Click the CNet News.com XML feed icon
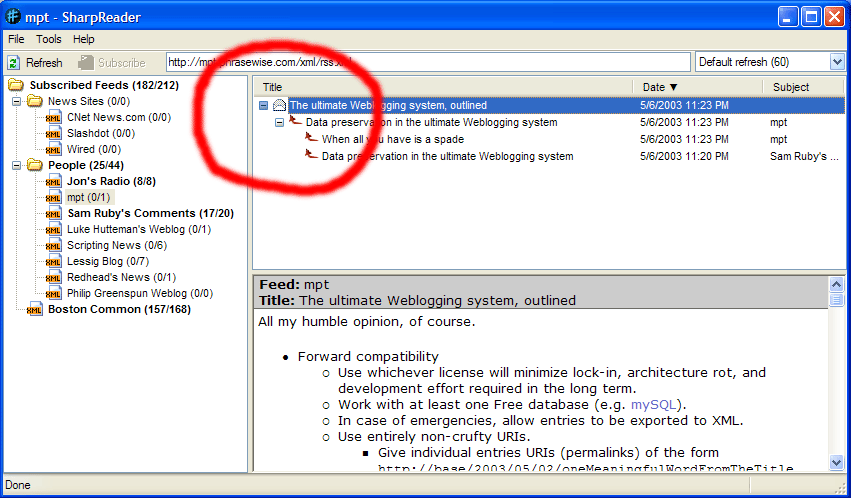Viewport: 851px width, 498px height. click(x=53, y=118)
